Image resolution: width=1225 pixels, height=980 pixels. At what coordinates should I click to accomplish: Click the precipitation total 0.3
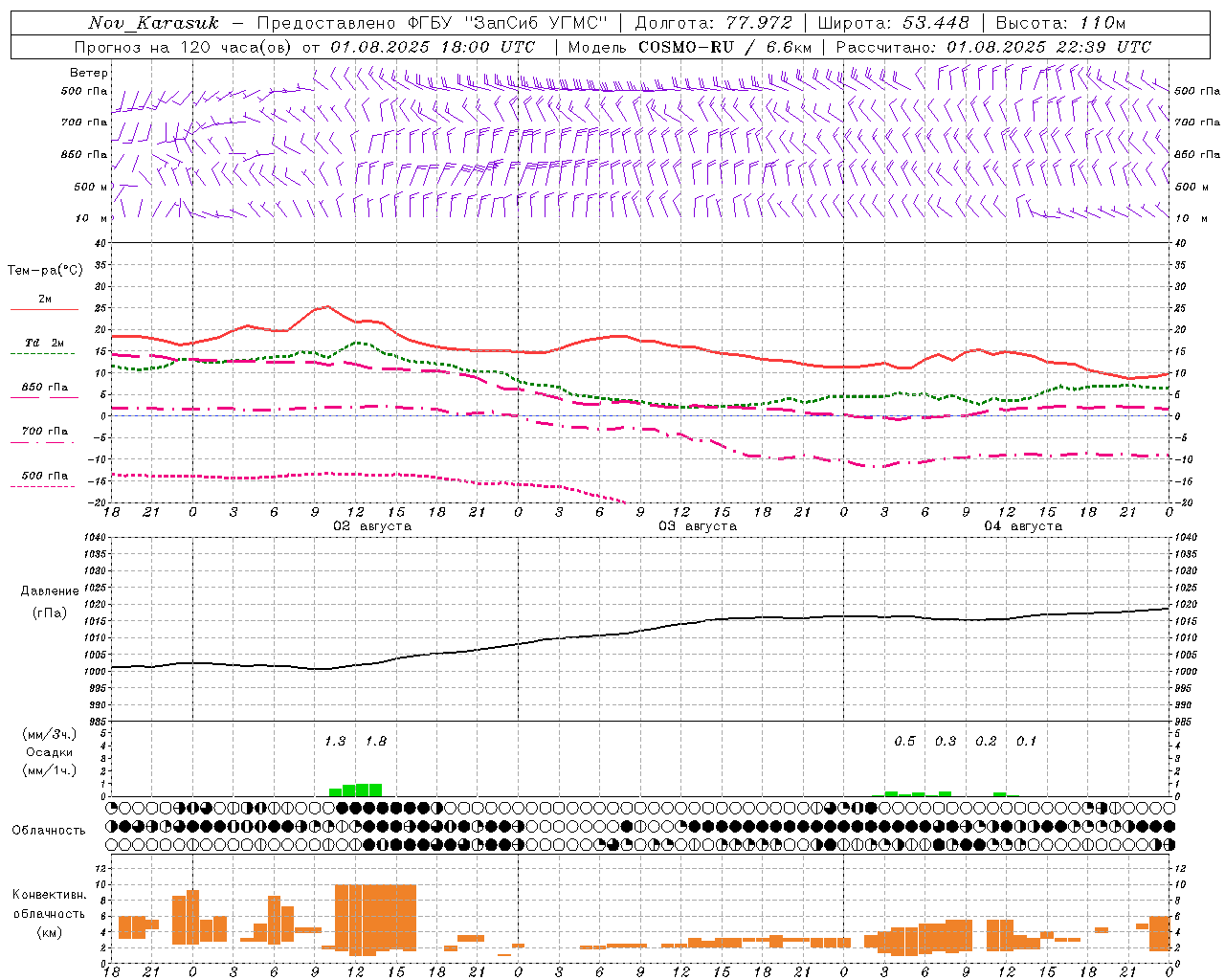tap(946, 742)
